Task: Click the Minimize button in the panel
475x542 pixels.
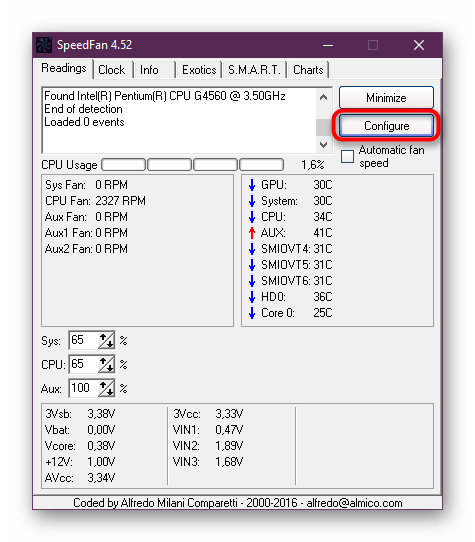Action: tap(386, 98)
